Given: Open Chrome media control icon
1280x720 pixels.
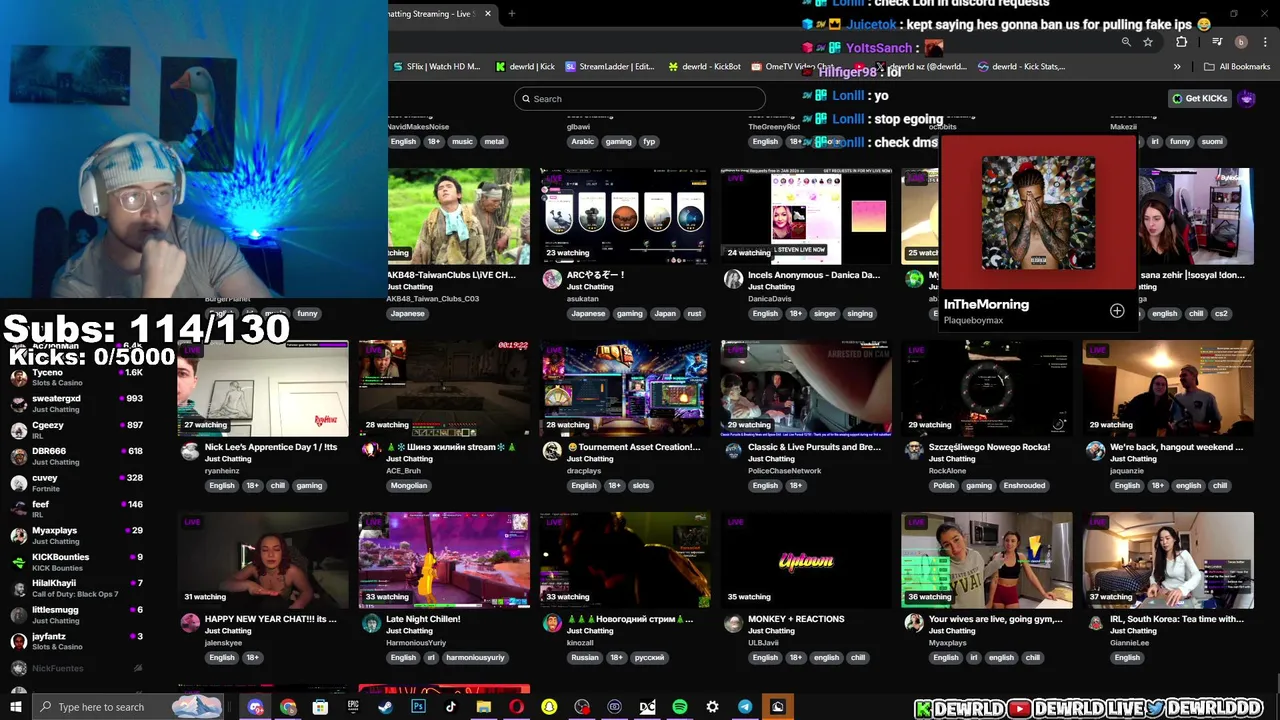Looking at the screenshot, I should pos(1217,42).
